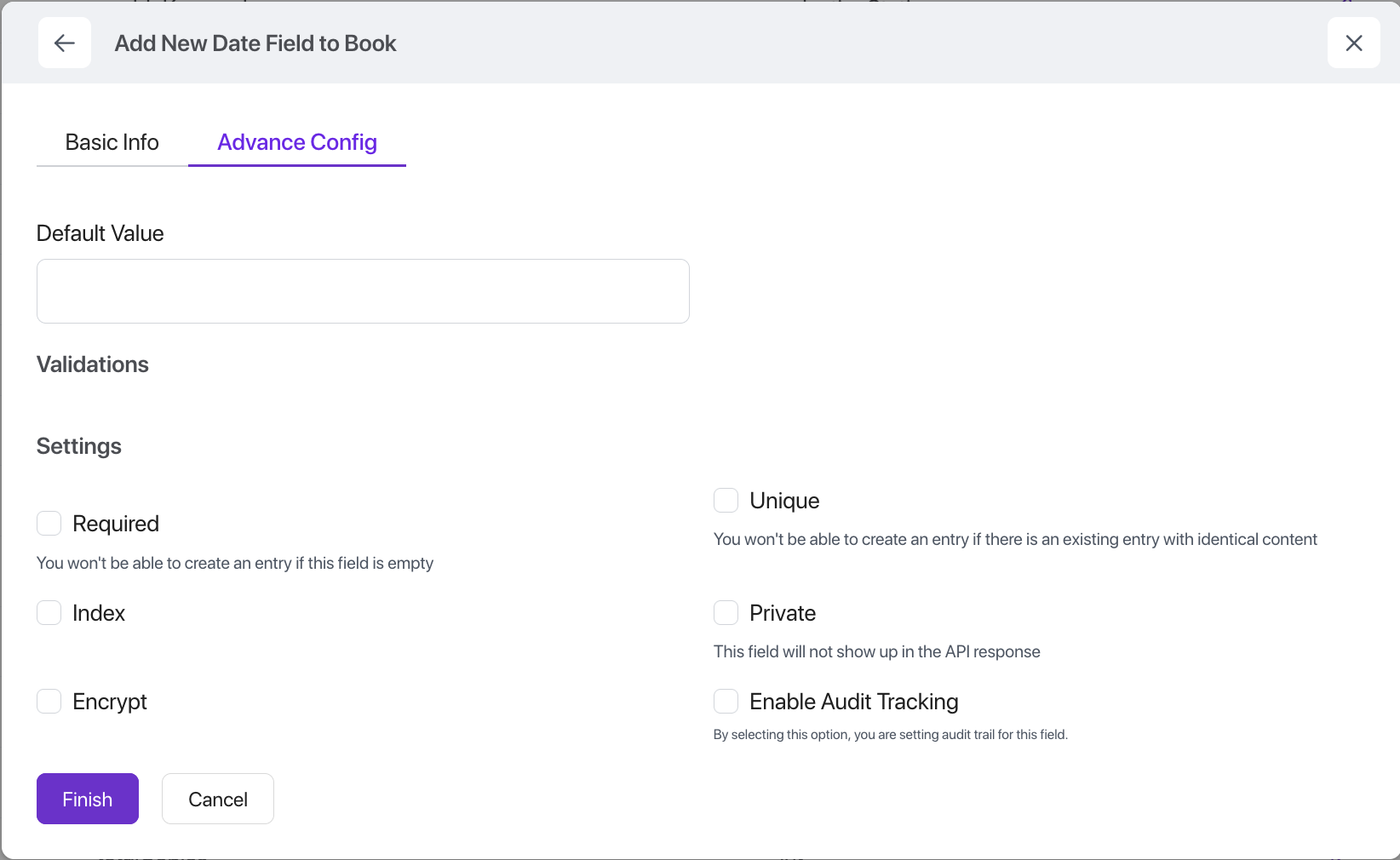
Task: Turn on the Enable Audit Tracking checkbox
Action: [x=726, y=702]
